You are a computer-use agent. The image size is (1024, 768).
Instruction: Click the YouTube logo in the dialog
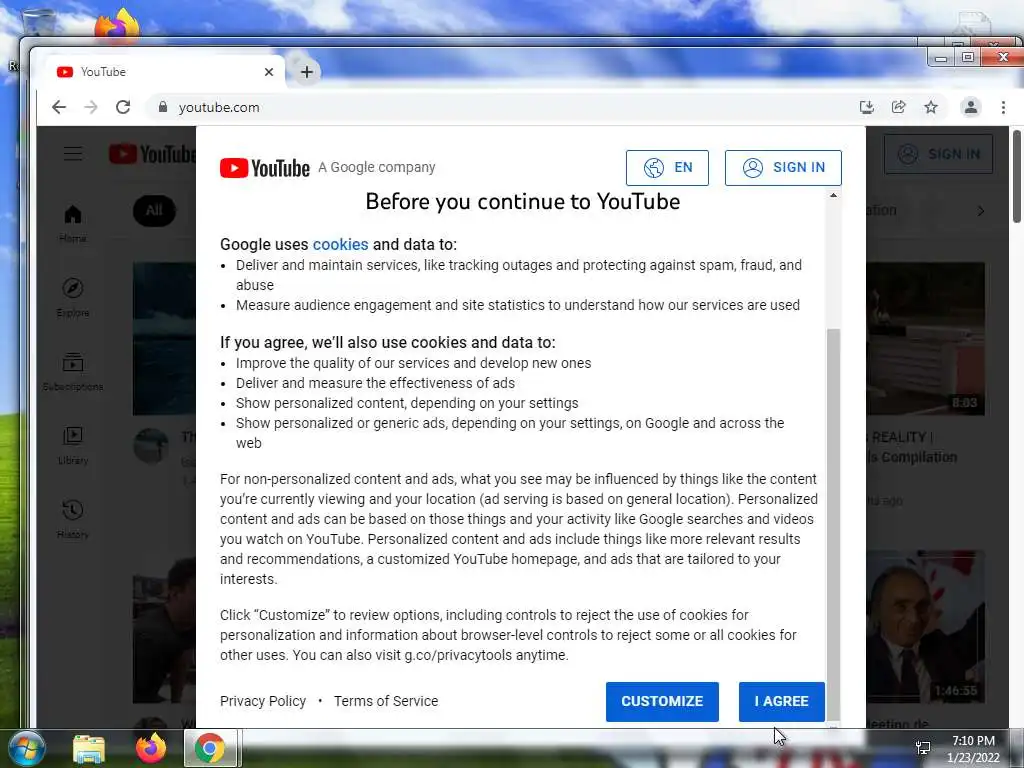tap(264, 168)
